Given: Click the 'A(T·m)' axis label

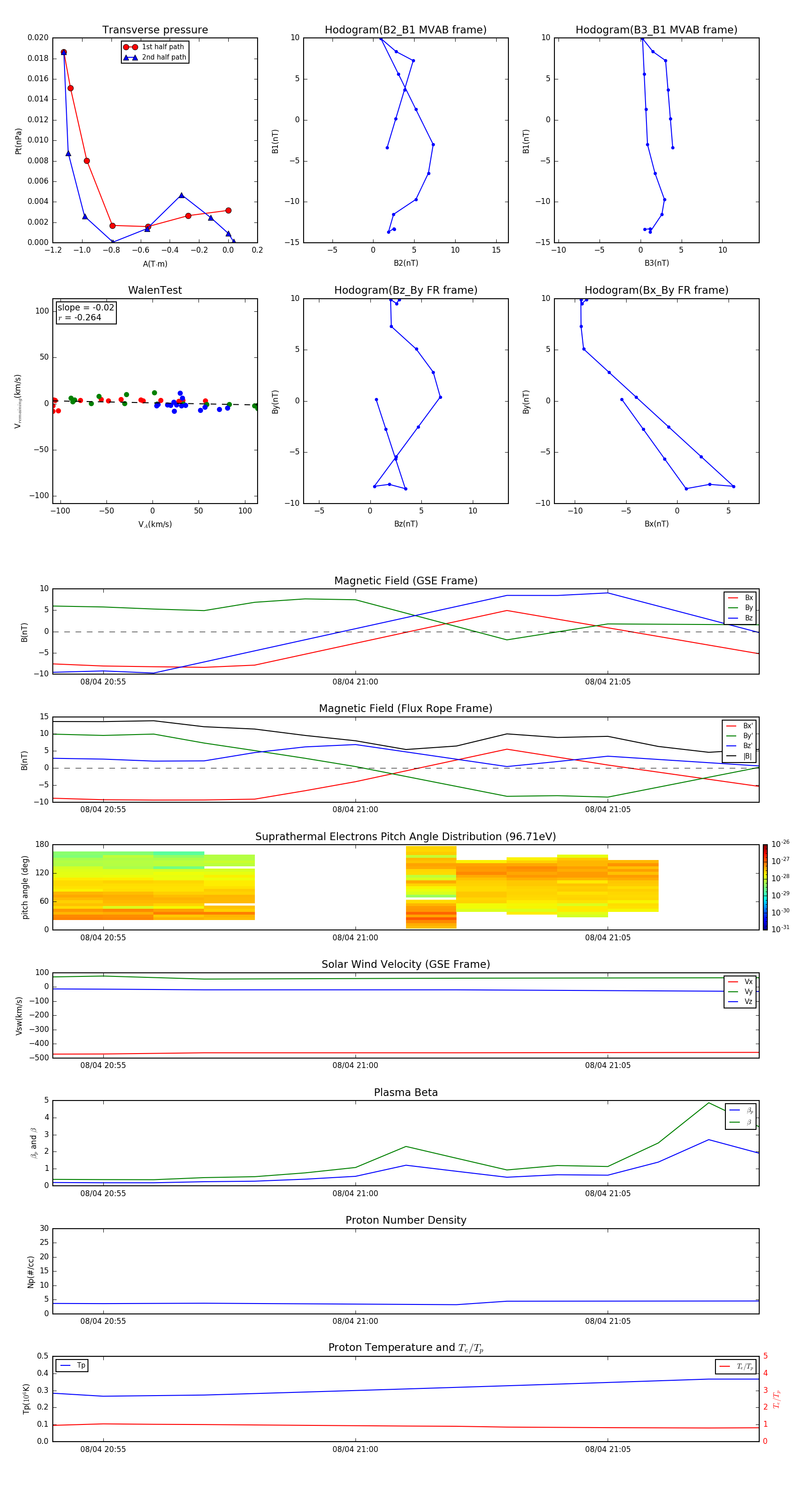Looking at the screenshot, I should [155, 264].
